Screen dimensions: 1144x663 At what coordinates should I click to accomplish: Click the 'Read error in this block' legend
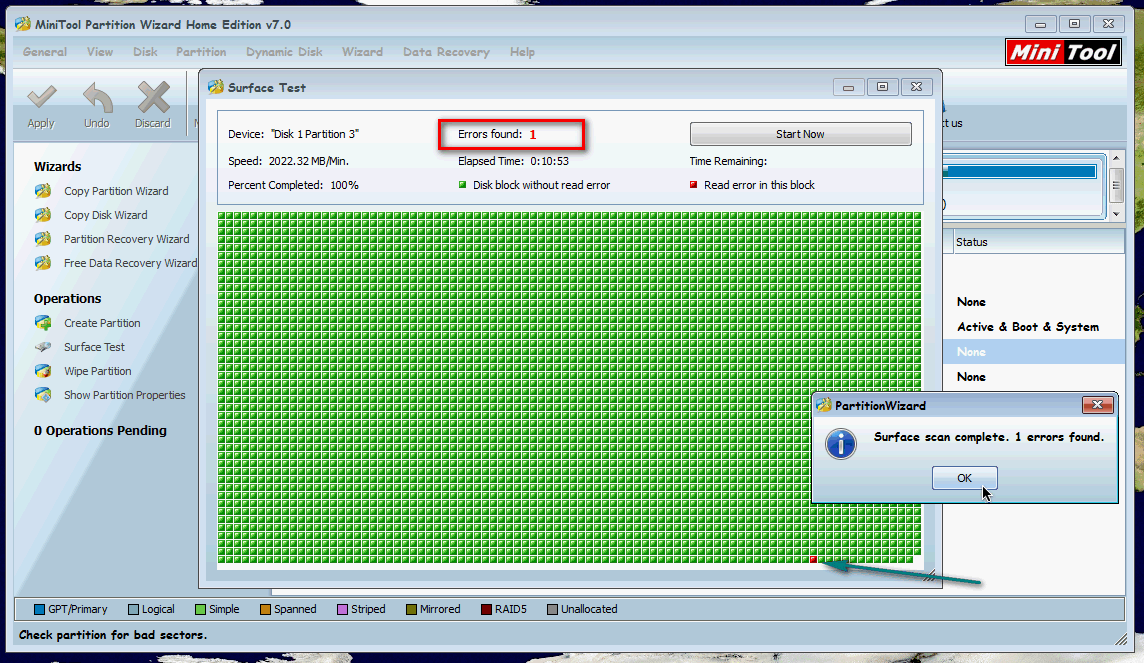pyautogui.click(x=760, y=185)
